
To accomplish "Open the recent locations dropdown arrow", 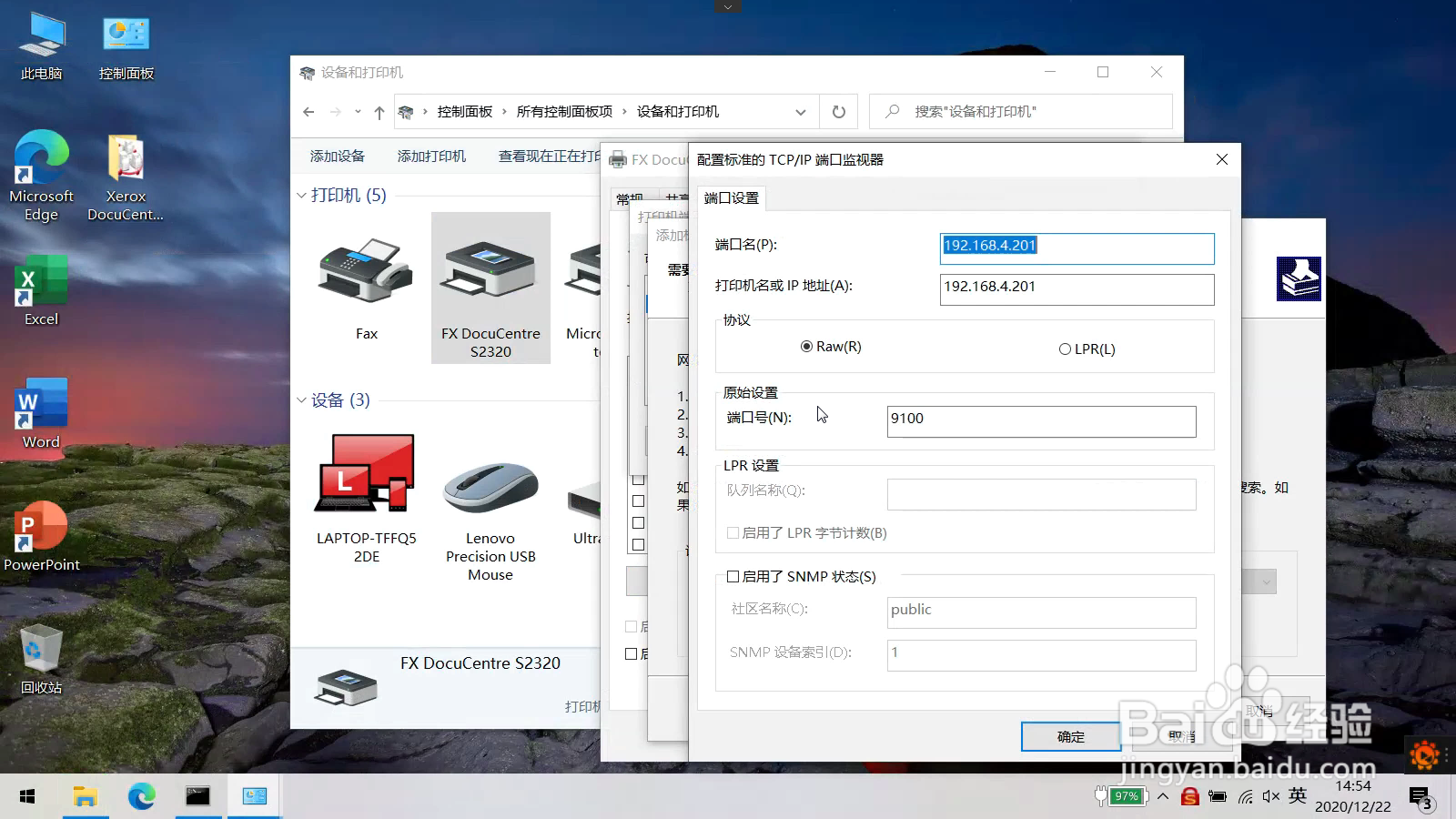I will click(358, 112).
